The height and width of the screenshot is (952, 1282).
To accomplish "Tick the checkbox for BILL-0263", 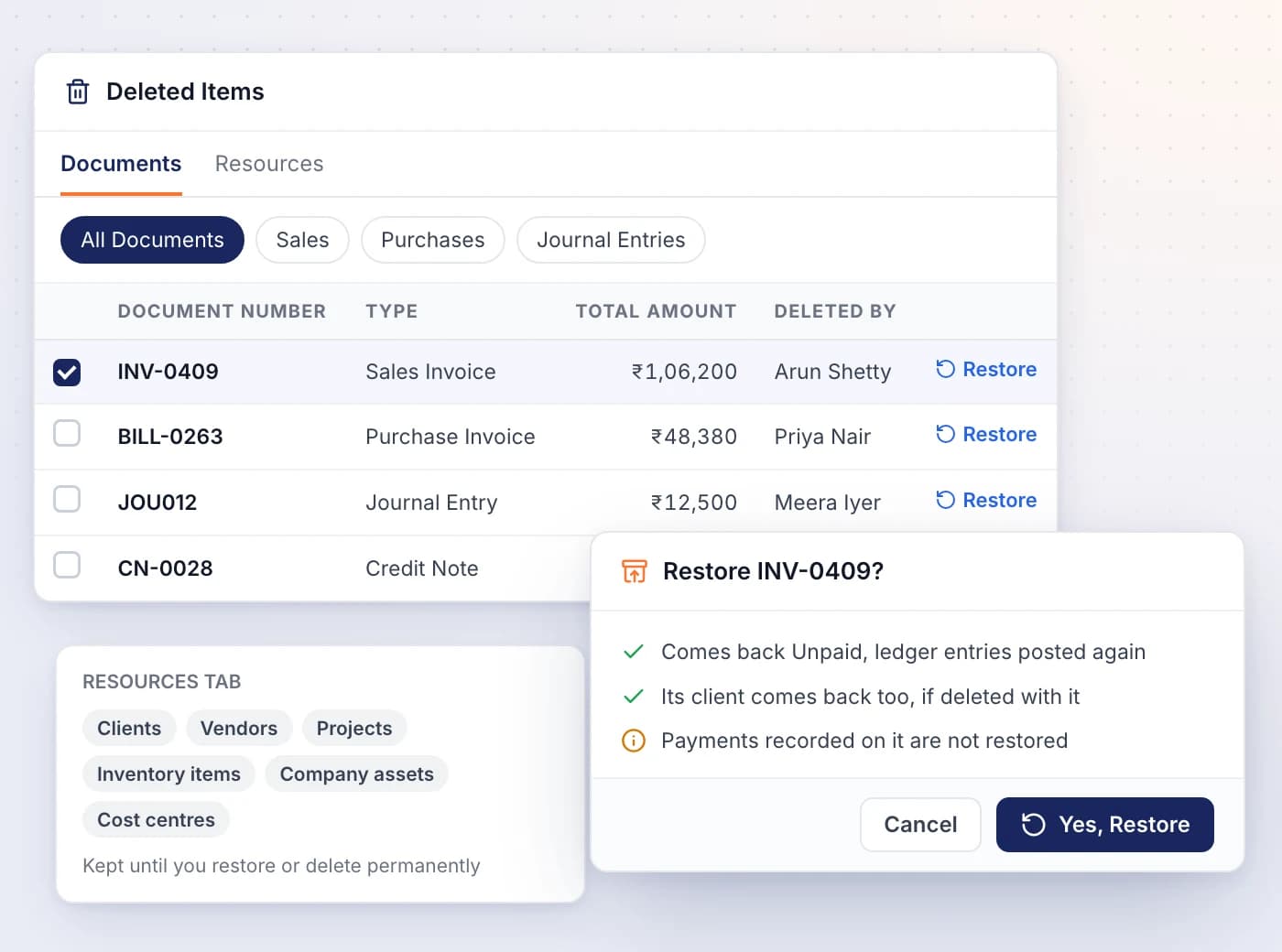I will tap(67, 433).
